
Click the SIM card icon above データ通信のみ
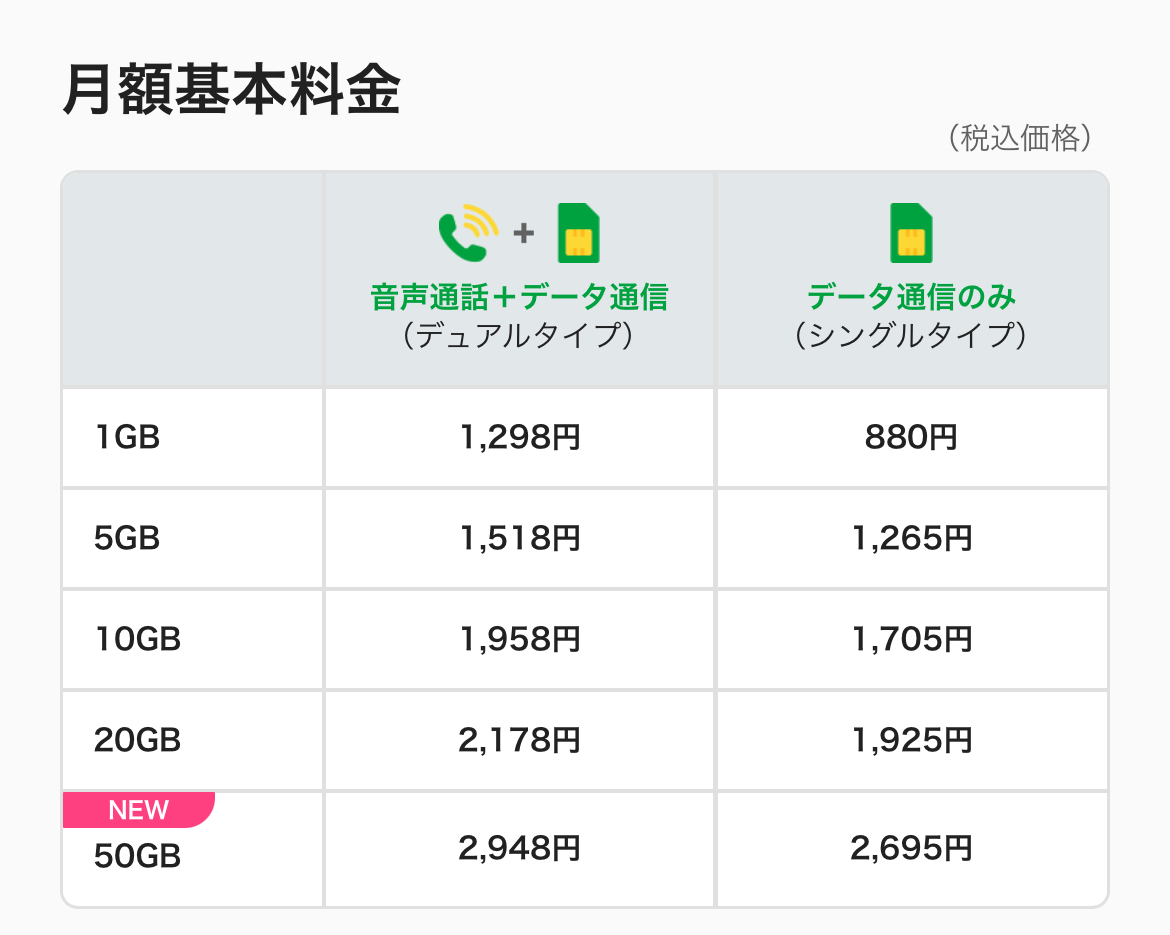pyautogui.click(x=910, y=233)
